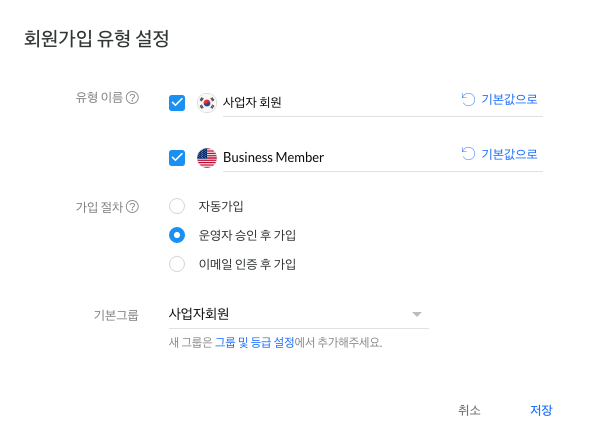The height and width of the screenshot is (439, 598).
Task: Click 기본값으로 next to 사업자 회원
Action: (509, 99)
